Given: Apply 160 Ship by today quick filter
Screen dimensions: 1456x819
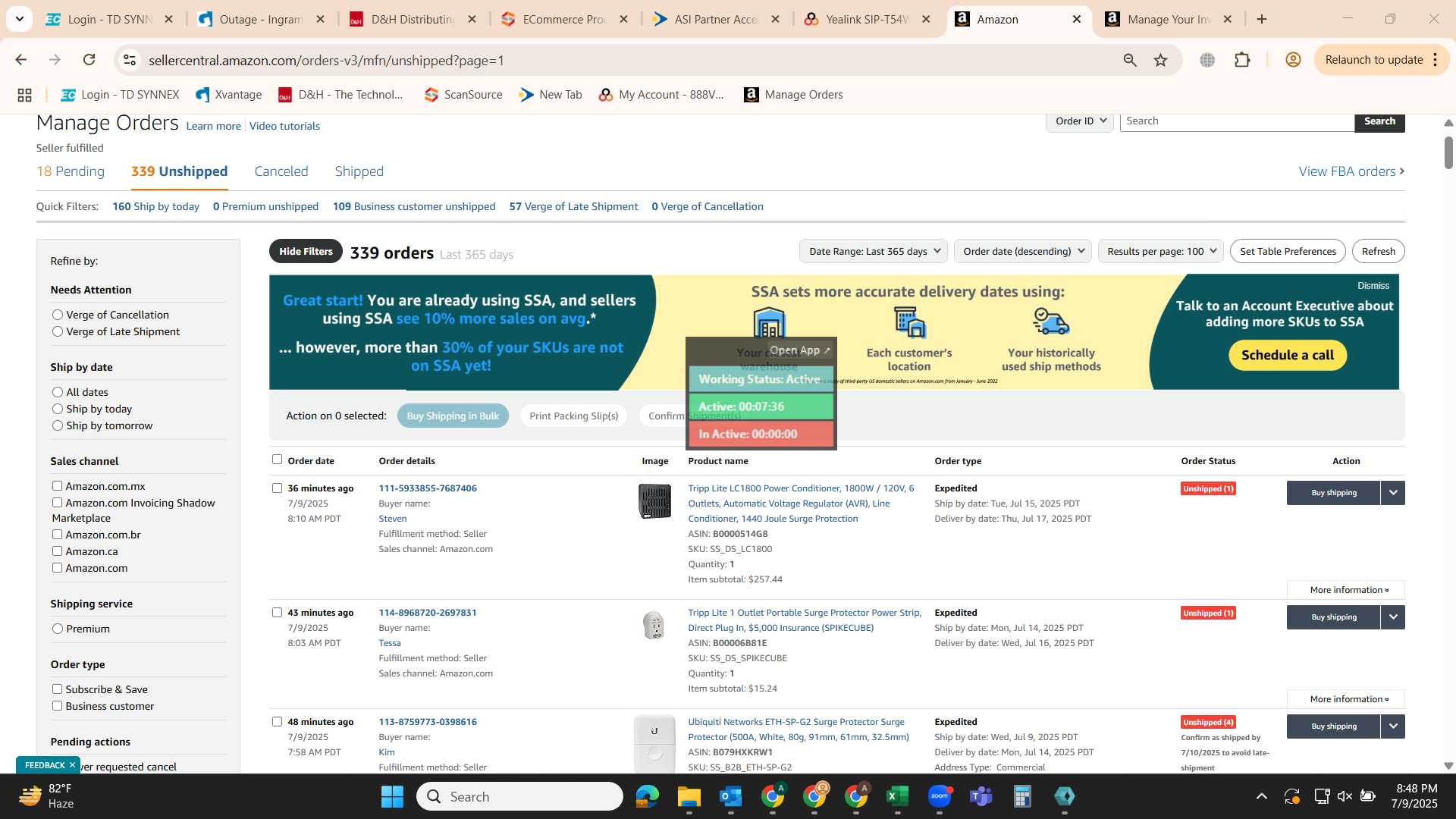Looking at the screenshot, I should coord(155,206).
